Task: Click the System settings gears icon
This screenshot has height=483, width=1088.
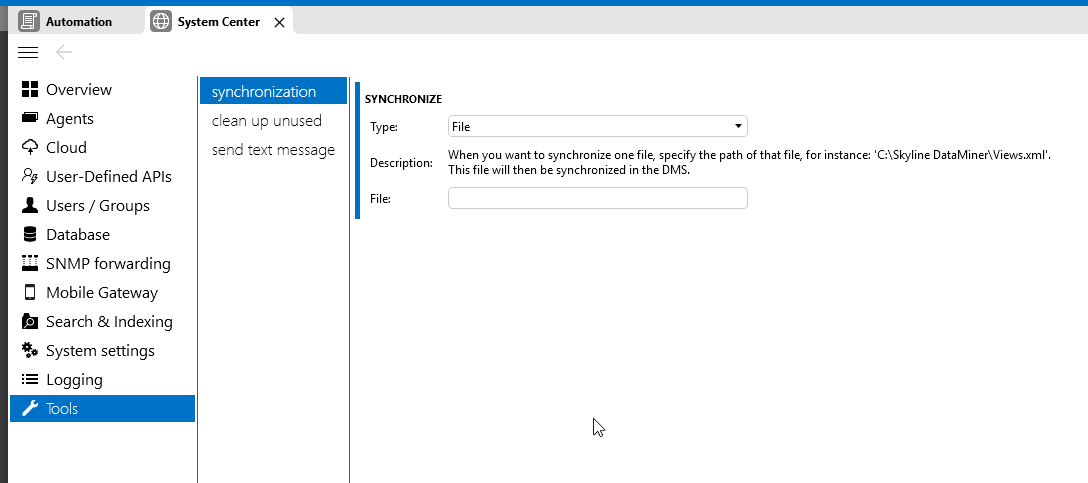Action: point(29,351)
